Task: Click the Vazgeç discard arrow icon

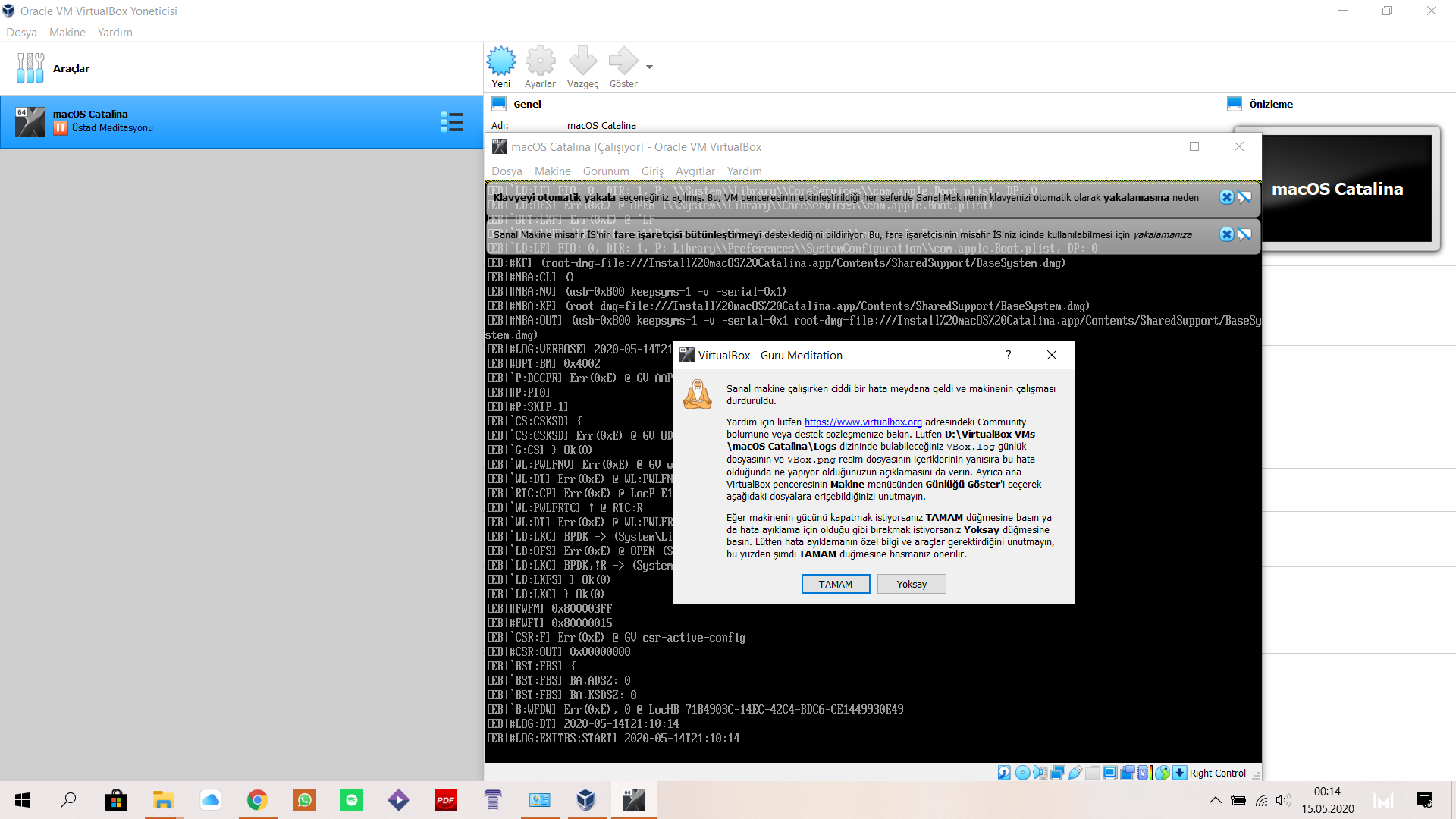Action: [582, 61]
